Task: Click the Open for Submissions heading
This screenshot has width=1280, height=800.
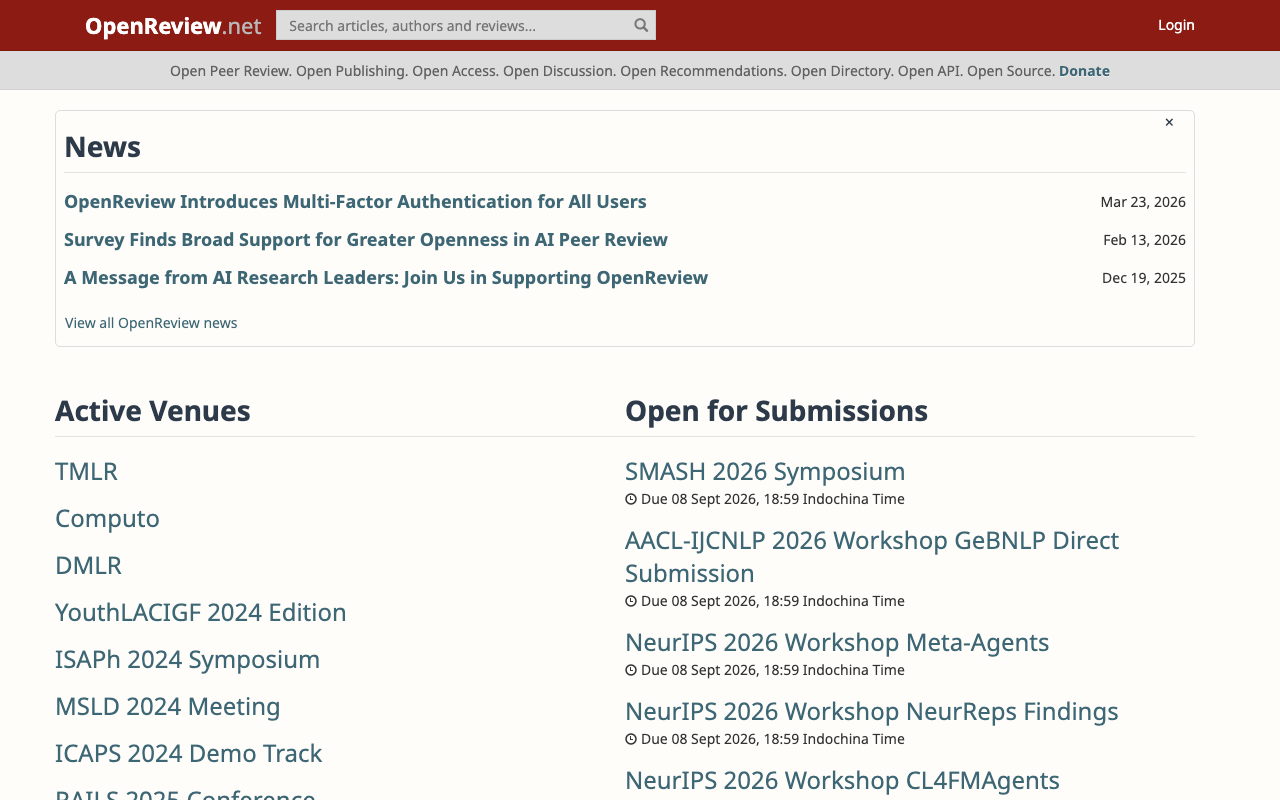Action: (776, 411)
